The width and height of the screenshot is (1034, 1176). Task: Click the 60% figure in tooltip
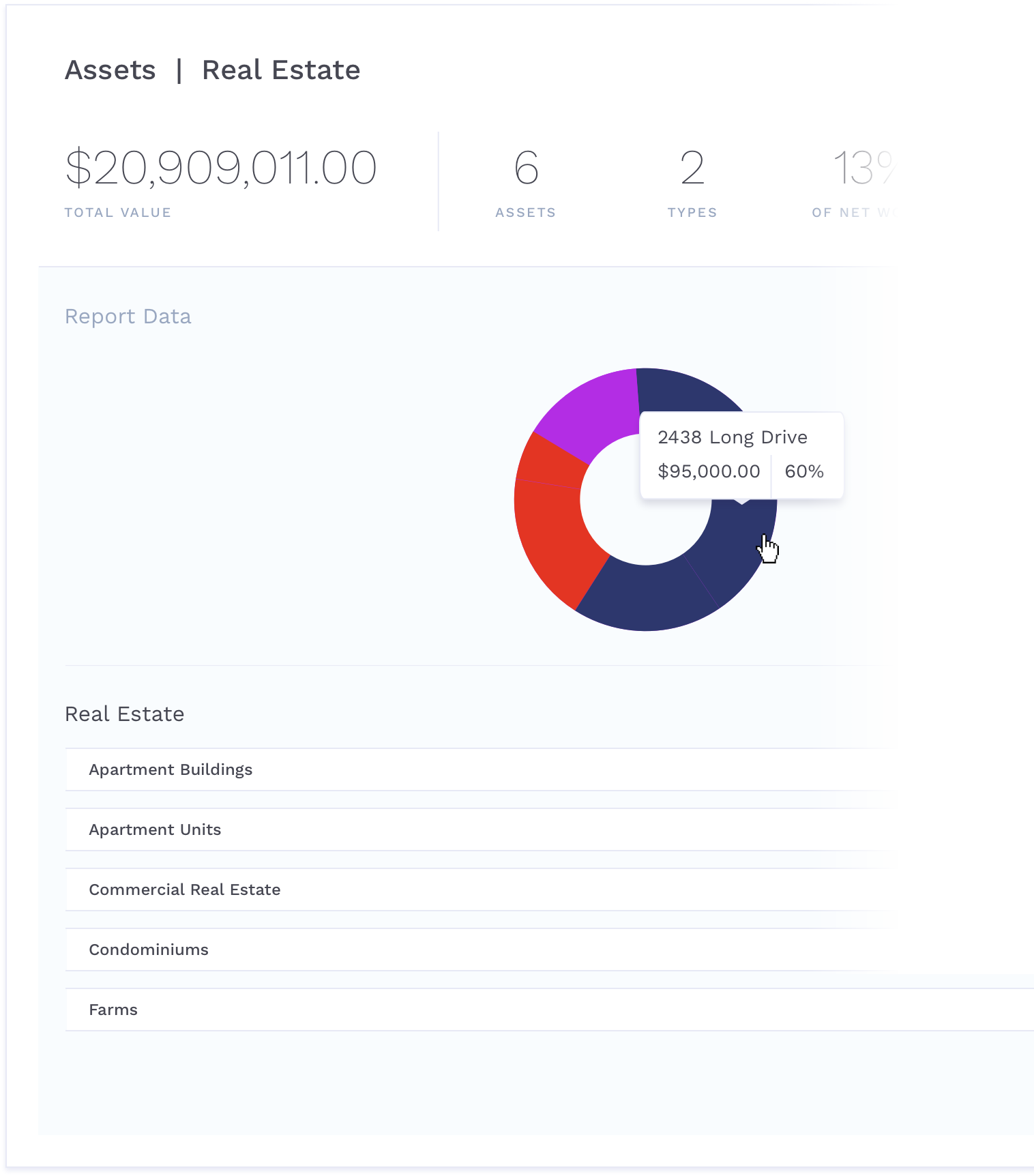point(804,471)
